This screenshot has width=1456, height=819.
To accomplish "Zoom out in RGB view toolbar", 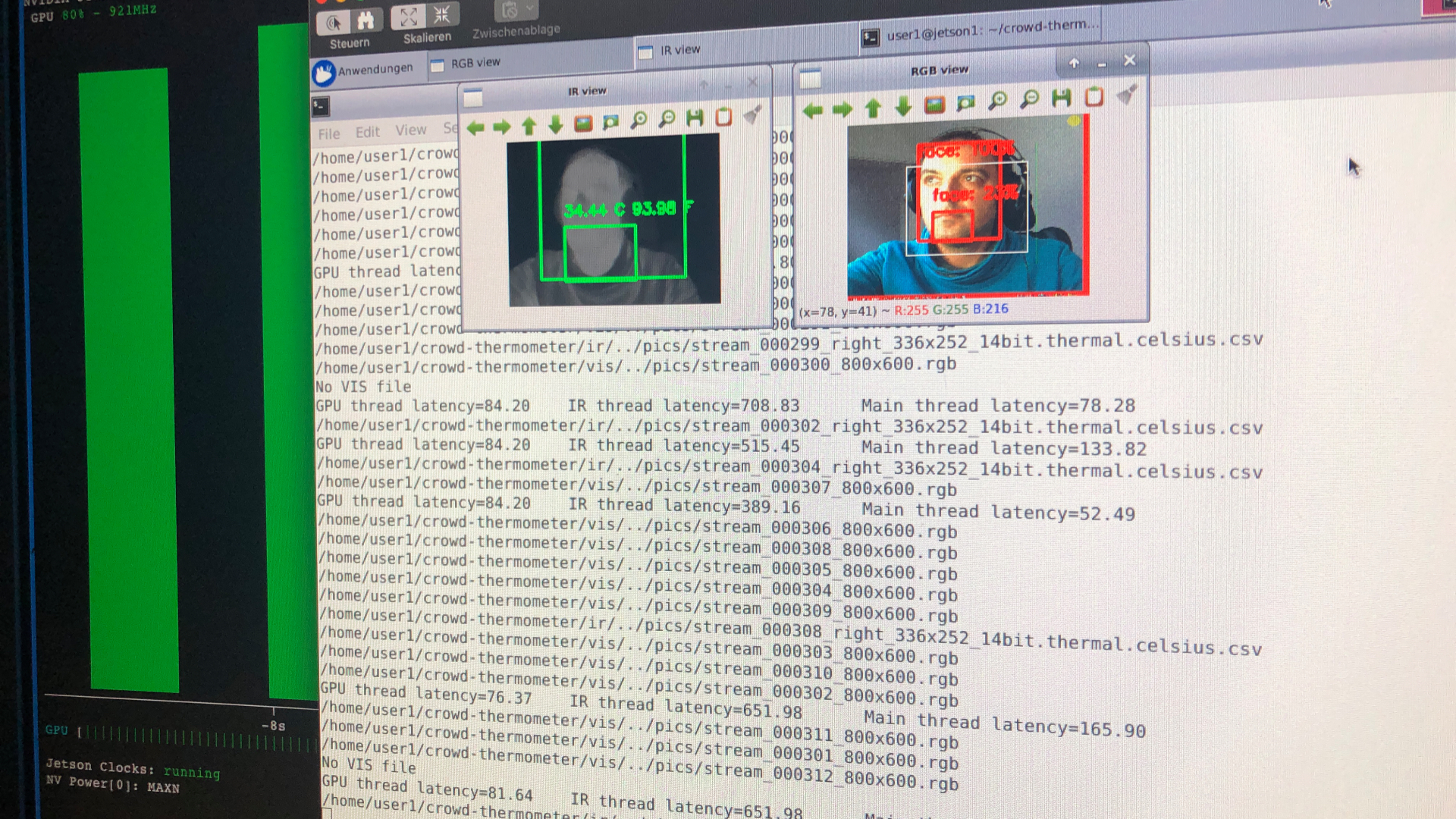I will pyautogui.click(x=1030, y=99).
